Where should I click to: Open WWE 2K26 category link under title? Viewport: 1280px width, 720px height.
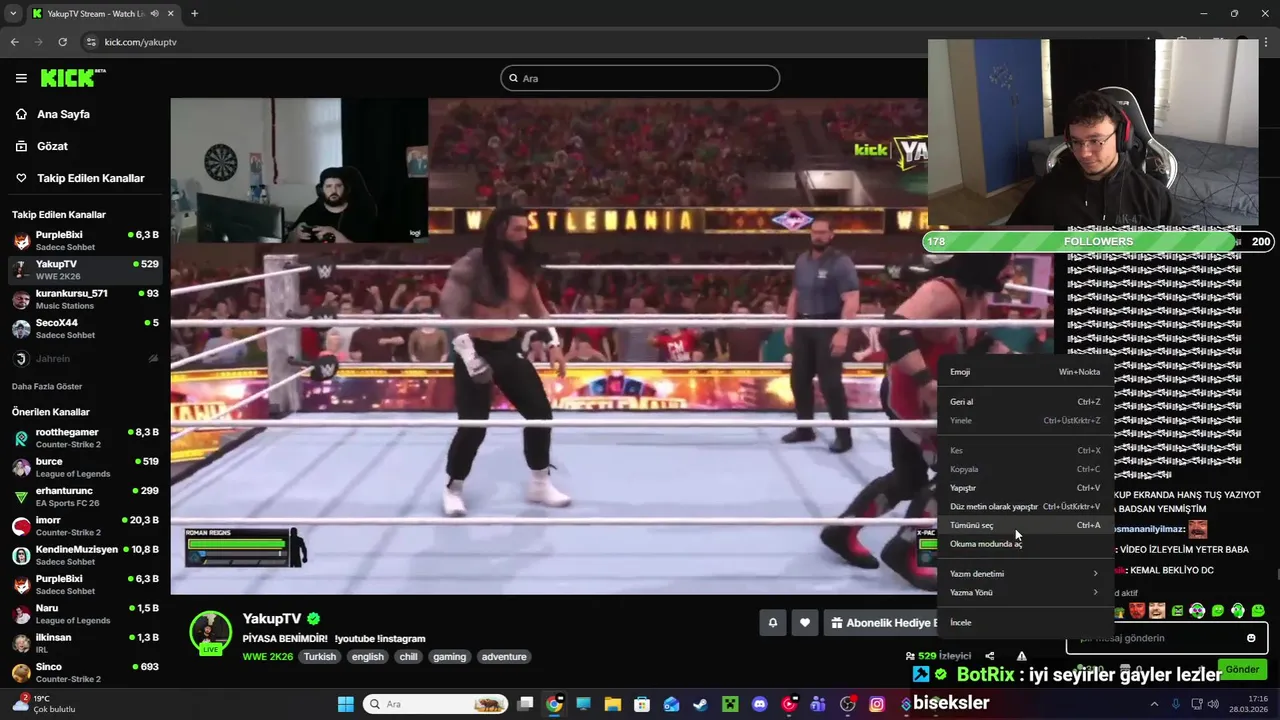pyautogui.click(x=268, y=657)
